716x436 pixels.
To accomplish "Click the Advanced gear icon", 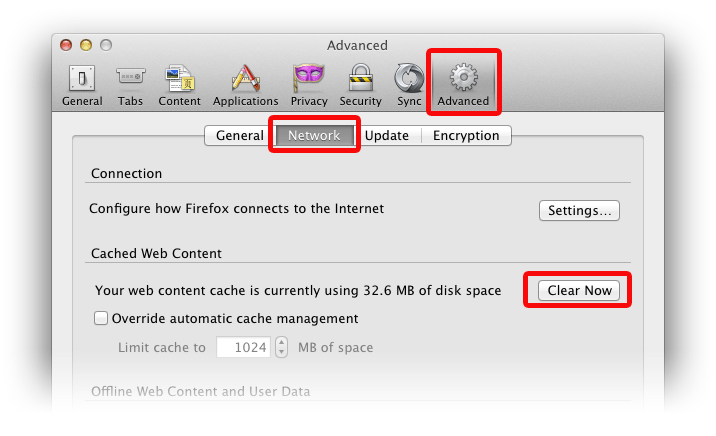I will point(463,79).
